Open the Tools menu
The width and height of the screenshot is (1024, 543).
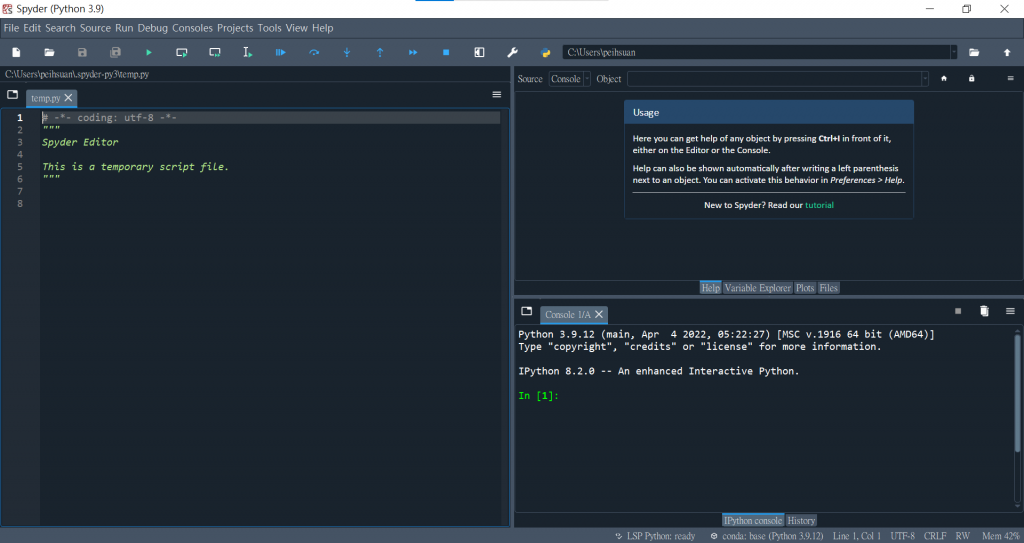[269, 28]
